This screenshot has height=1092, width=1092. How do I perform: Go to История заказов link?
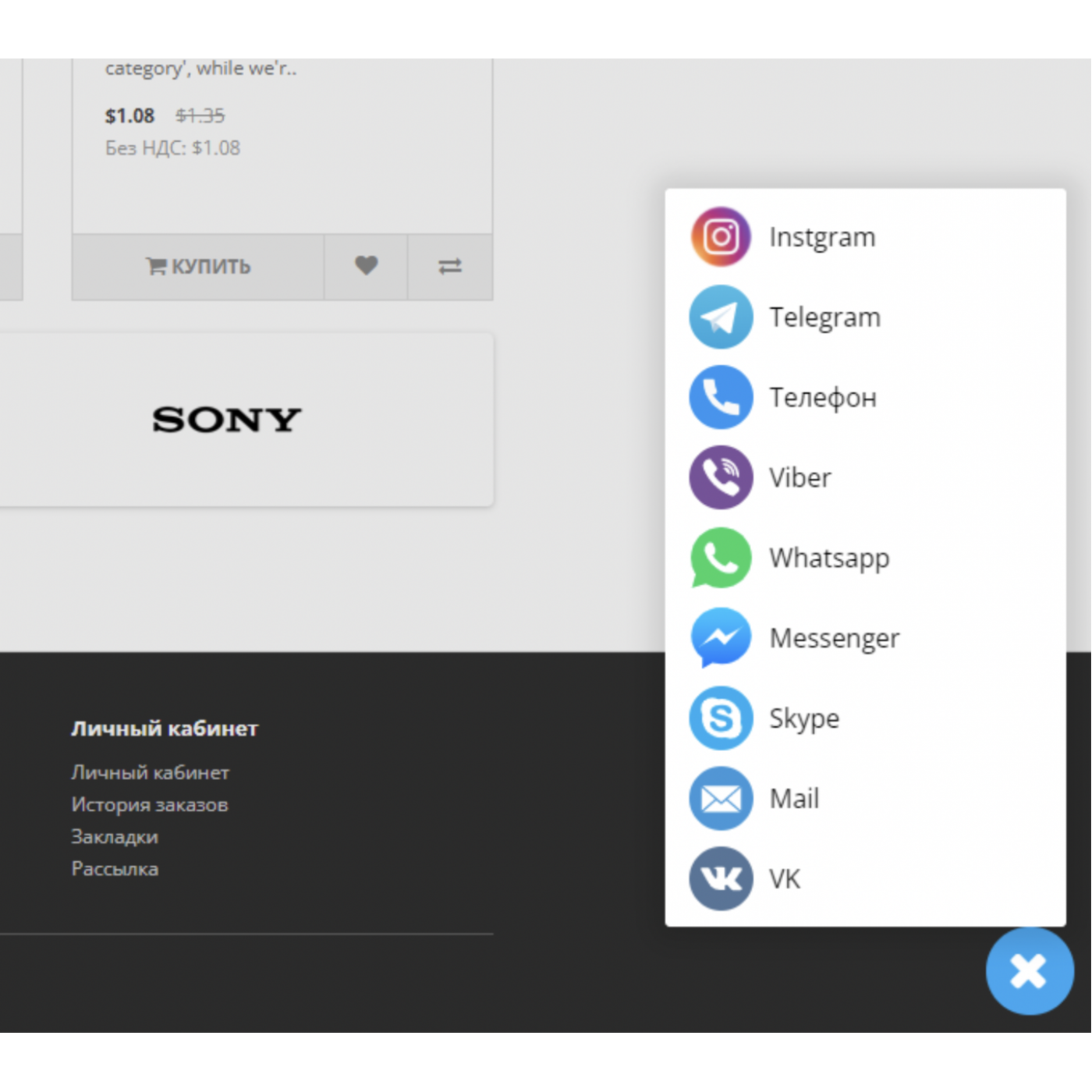pos(149,804)
